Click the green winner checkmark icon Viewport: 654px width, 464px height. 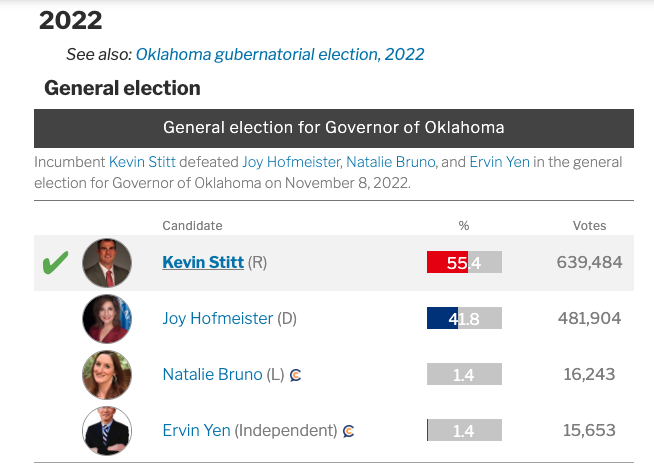(x=56, y=263)
